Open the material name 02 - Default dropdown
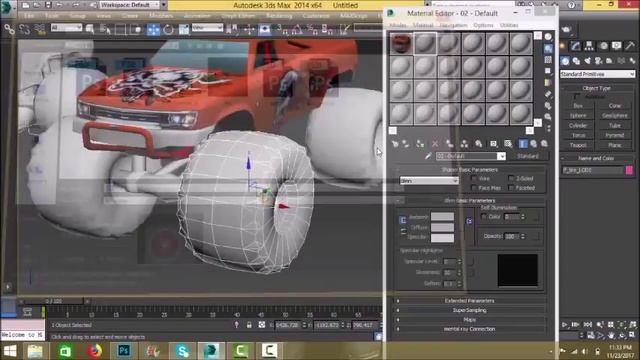Image resolution: width=640 pixels, height=360 pixels. 471,156
